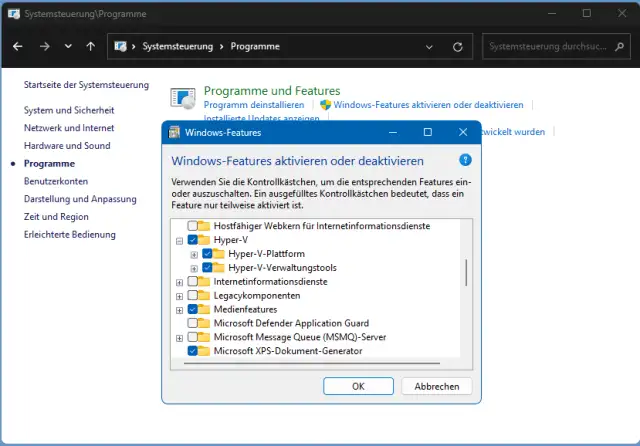This screenshot has width=640, height=446.
Task: Click the feature list vertical scrollbar thumb
Action: 466,273
